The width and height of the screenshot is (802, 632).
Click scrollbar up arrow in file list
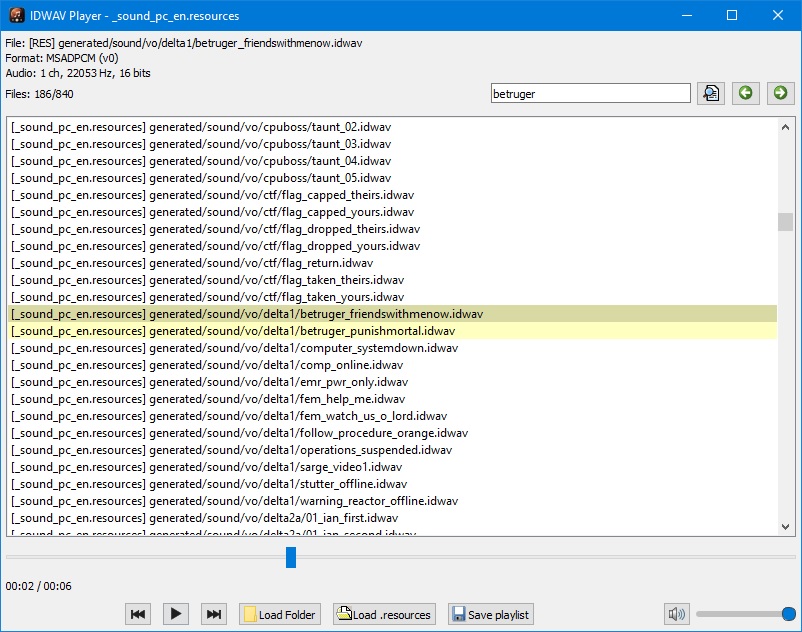[x=786, y=126]
